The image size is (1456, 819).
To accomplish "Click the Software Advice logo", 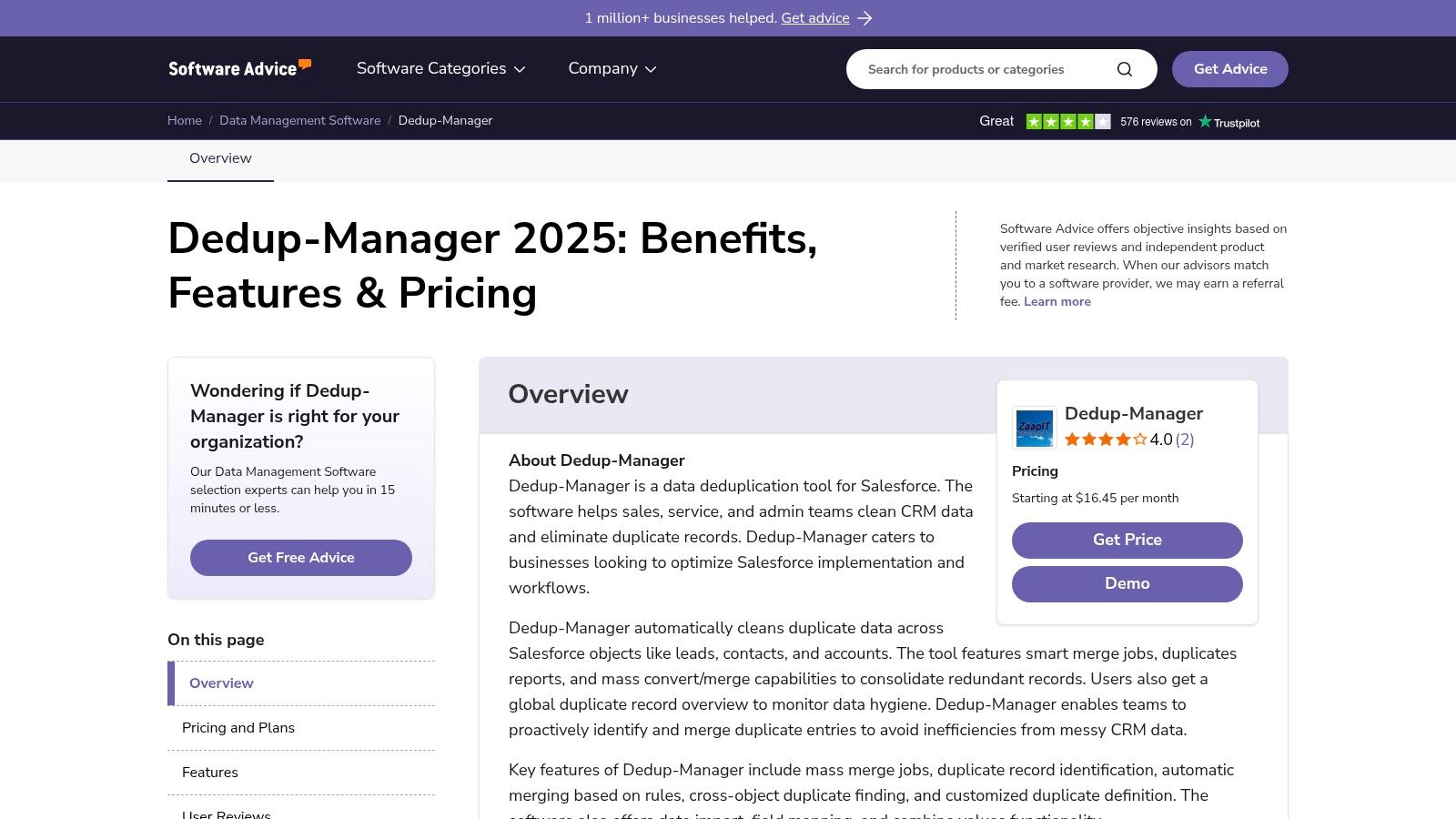I will point(240,68).
